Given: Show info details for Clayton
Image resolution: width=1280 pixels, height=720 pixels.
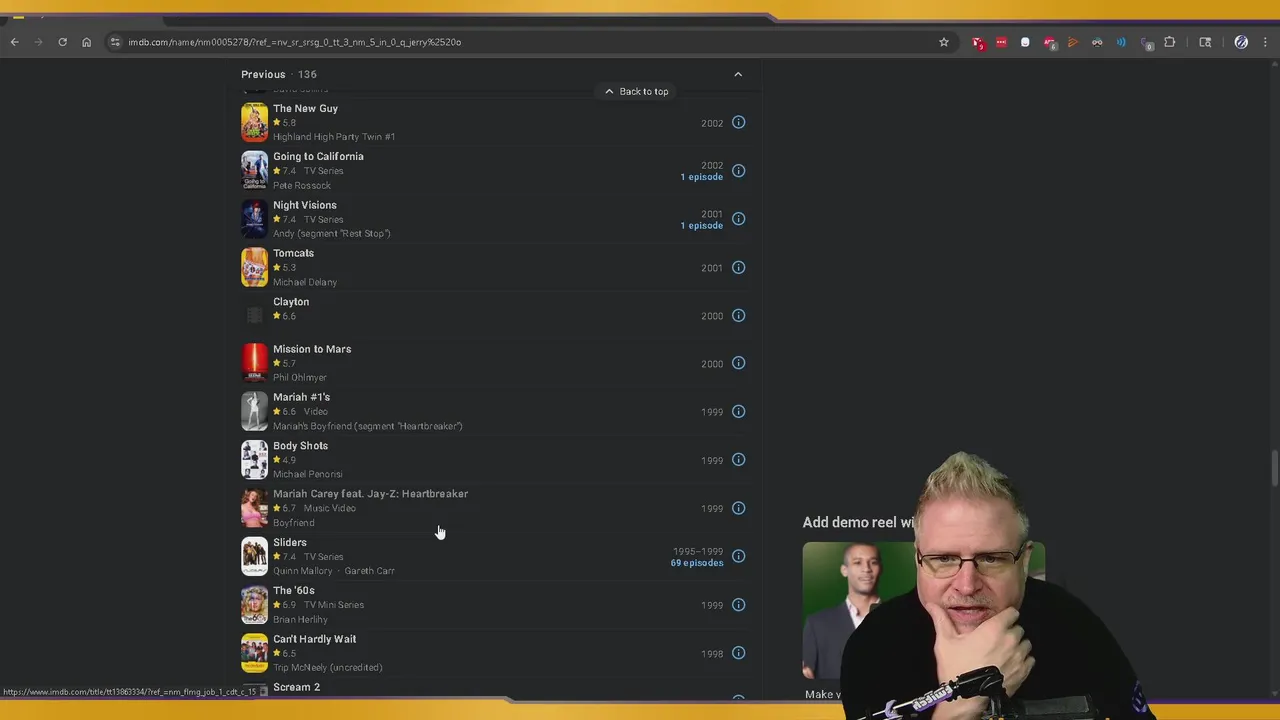Looking at the screenshot, I should click(738, 316).
